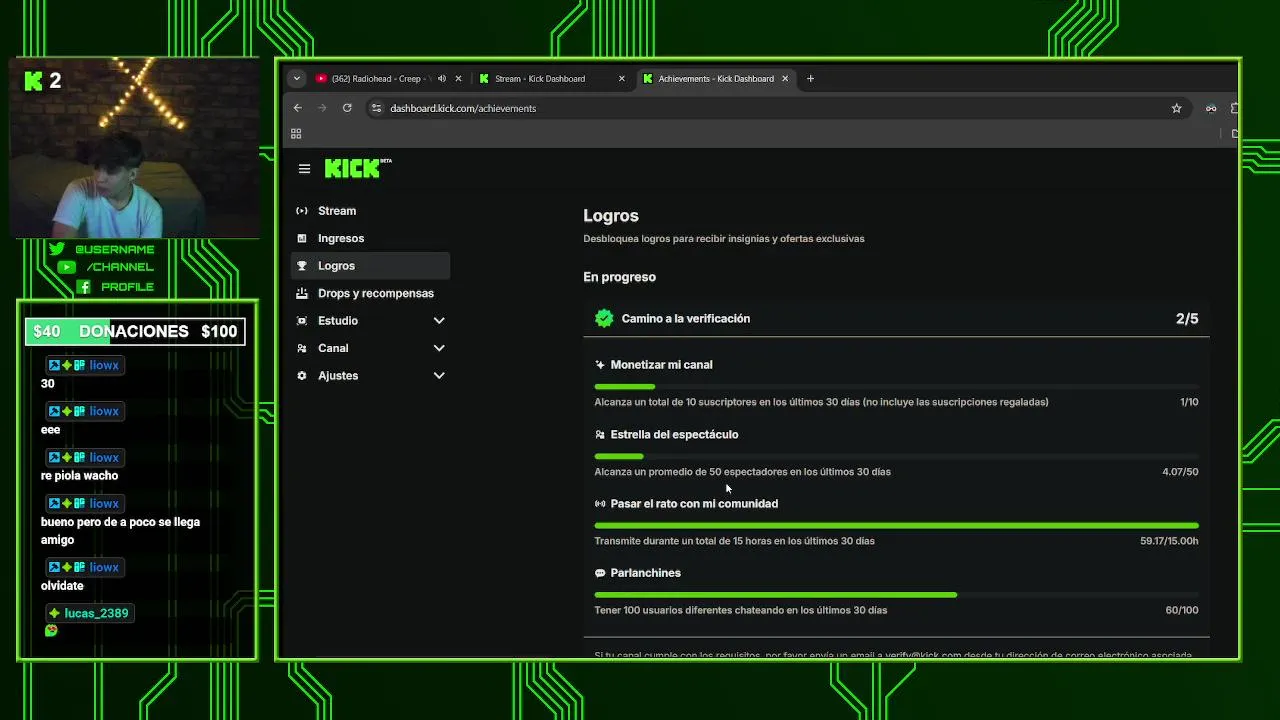This screenshot has width=1280, height=720.
Task: Go forward using the browser forward arrow
Action: coord(322,108)
